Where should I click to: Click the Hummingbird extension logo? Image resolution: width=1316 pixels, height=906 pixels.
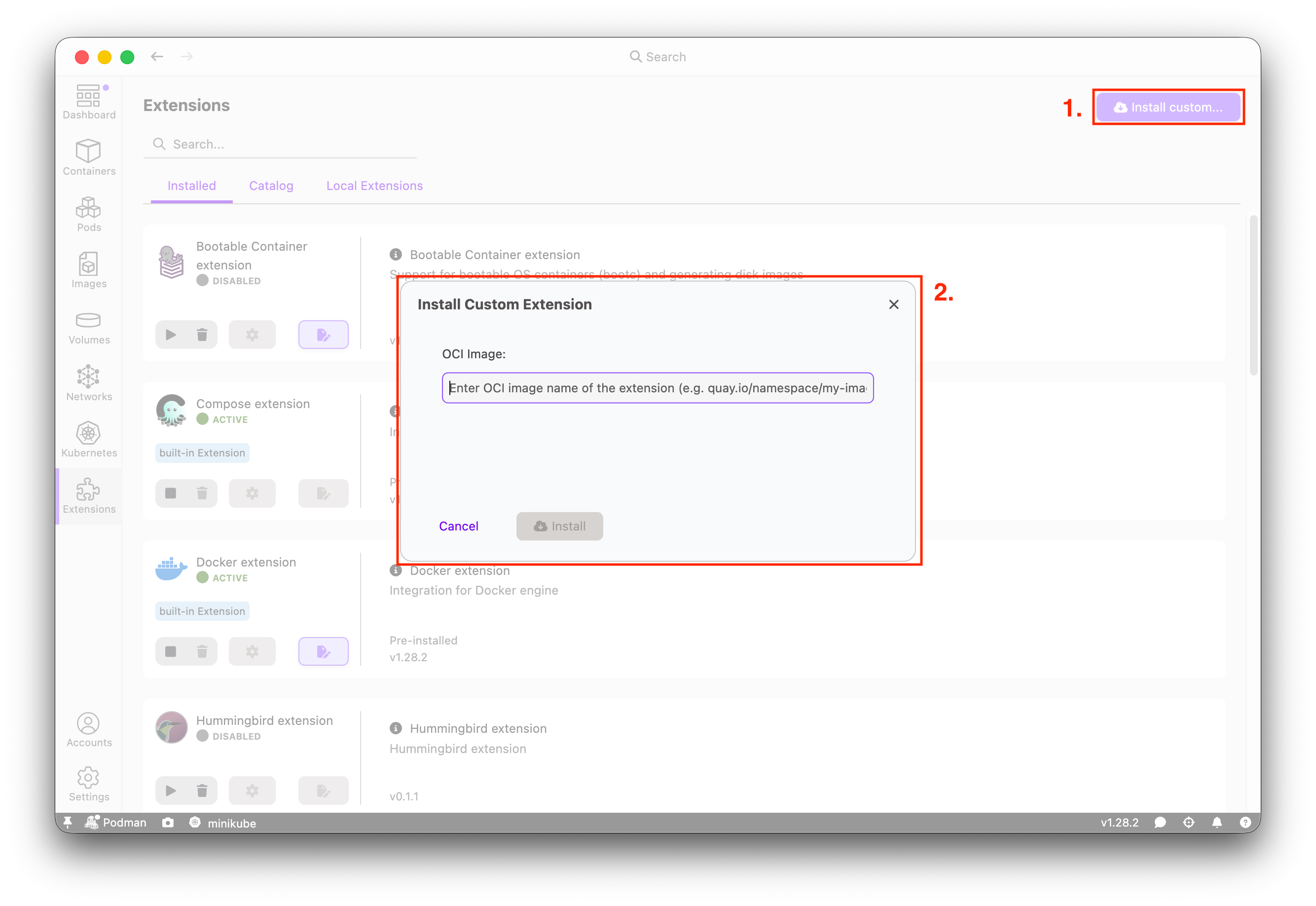tap(171, 726)
